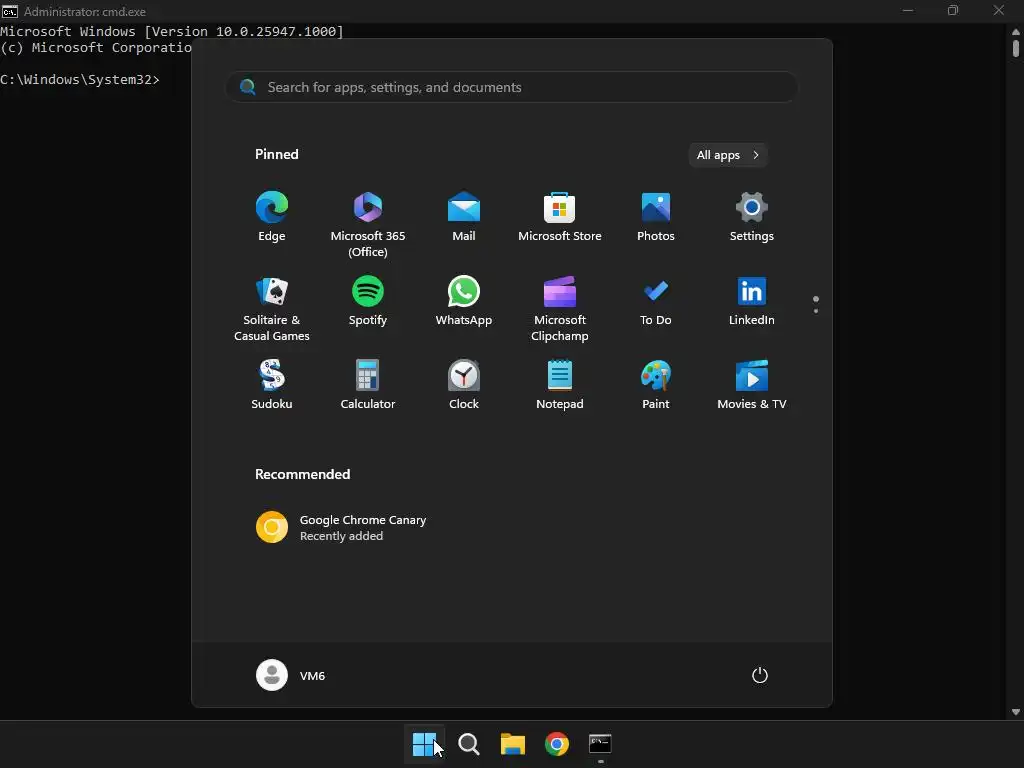Open Settings from the pinned section
The height and width of the screenshot is (768, 1024).
tap(752, 217)
